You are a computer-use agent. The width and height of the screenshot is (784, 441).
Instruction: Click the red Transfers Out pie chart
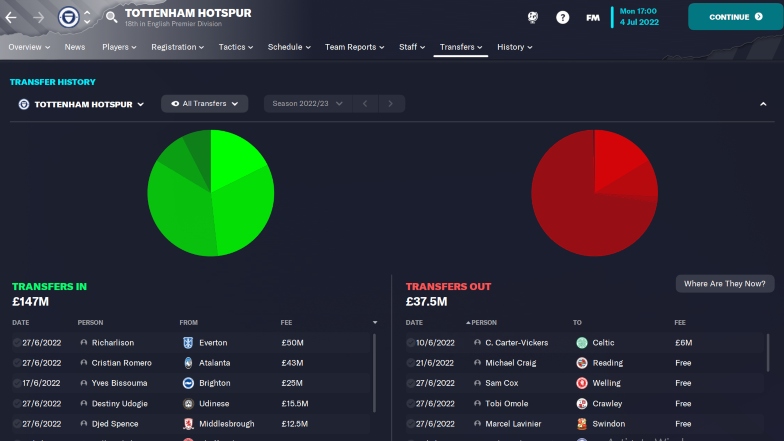click(594, 193)
